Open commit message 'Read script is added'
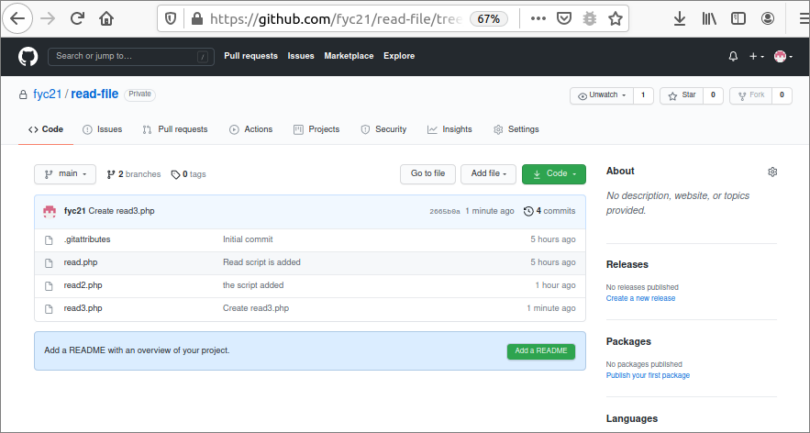Image resolution: width=810 pixels, height=433 pixels. [261, 262]
